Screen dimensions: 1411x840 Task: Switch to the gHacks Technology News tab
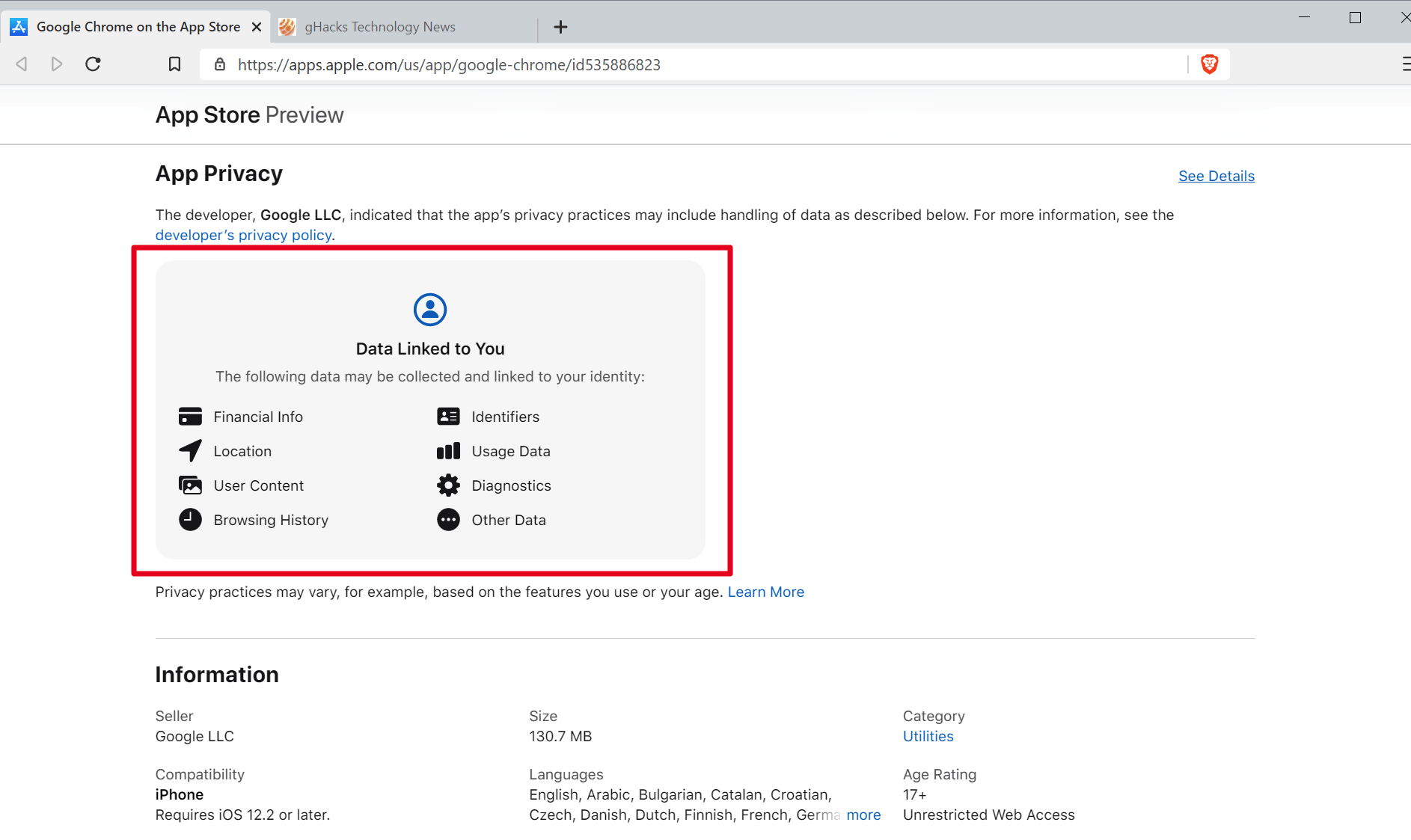tap(380, 26)
